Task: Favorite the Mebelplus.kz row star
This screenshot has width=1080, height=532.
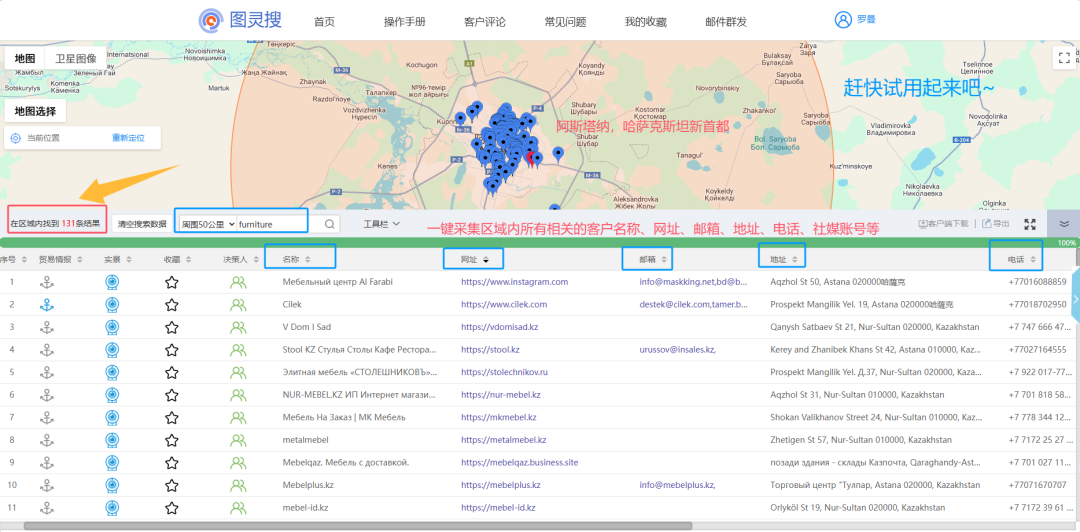Action: [172, 485]
